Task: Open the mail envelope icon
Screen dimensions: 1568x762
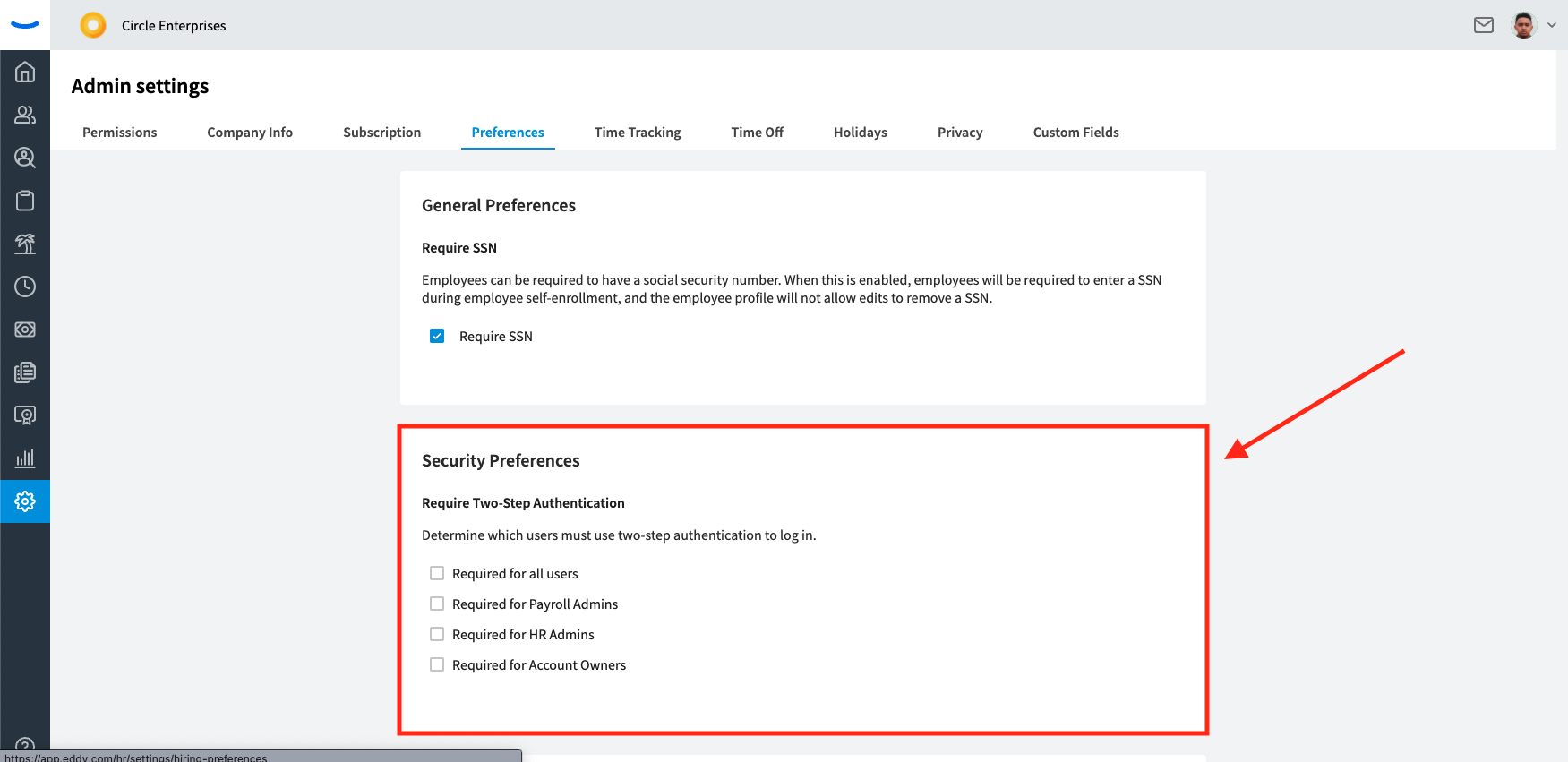Action: point(1484,25)
